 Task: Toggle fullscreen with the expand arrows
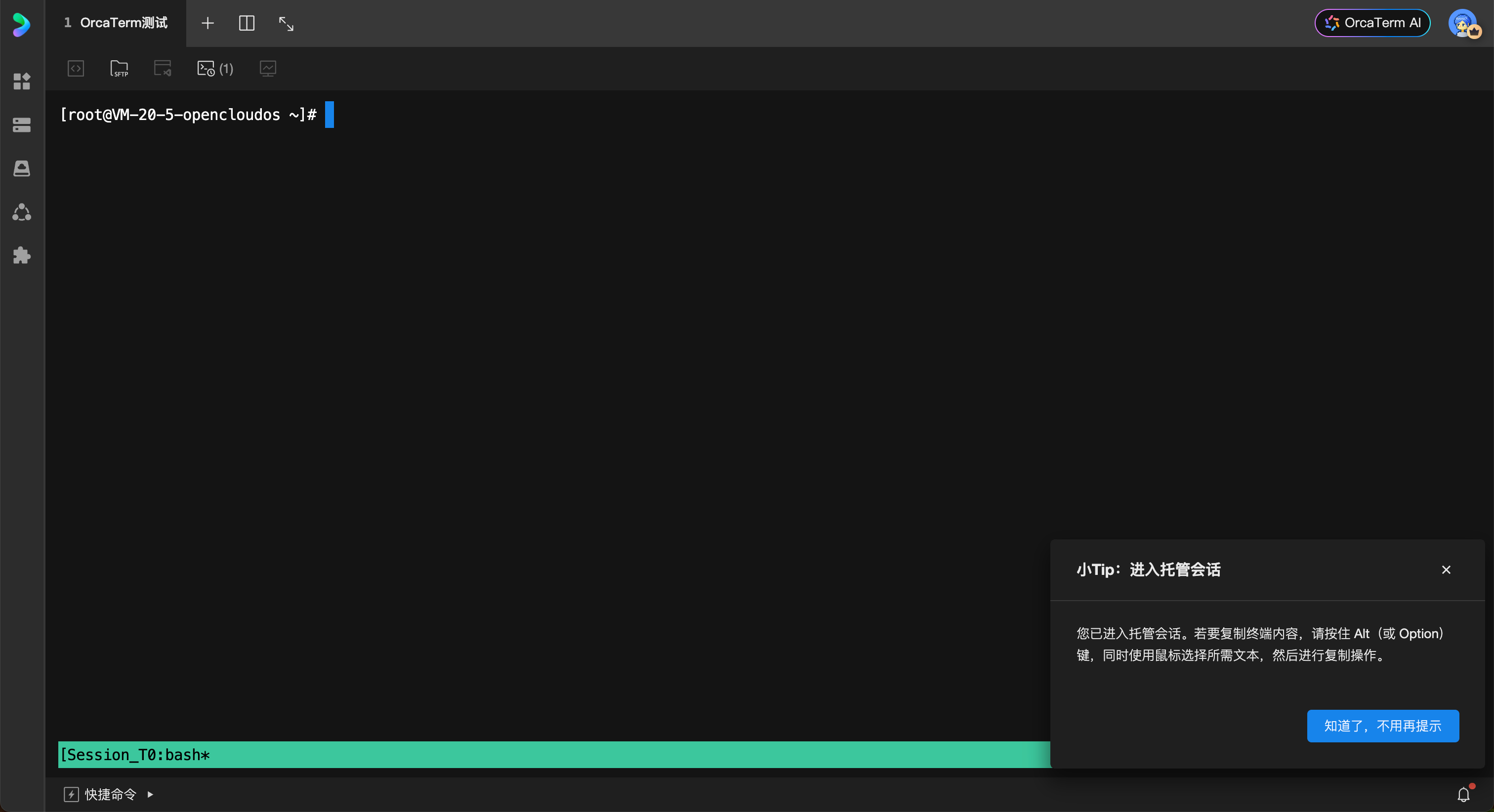point(286,23)
